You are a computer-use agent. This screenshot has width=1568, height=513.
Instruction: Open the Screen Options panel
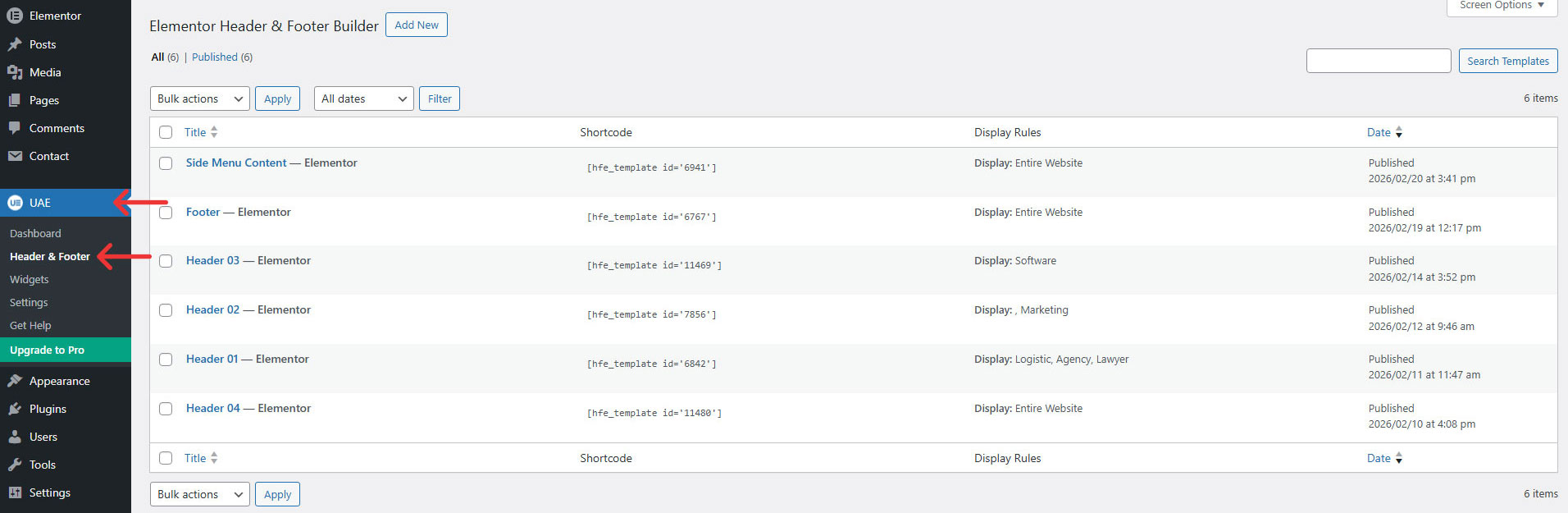click(1501, 6)
